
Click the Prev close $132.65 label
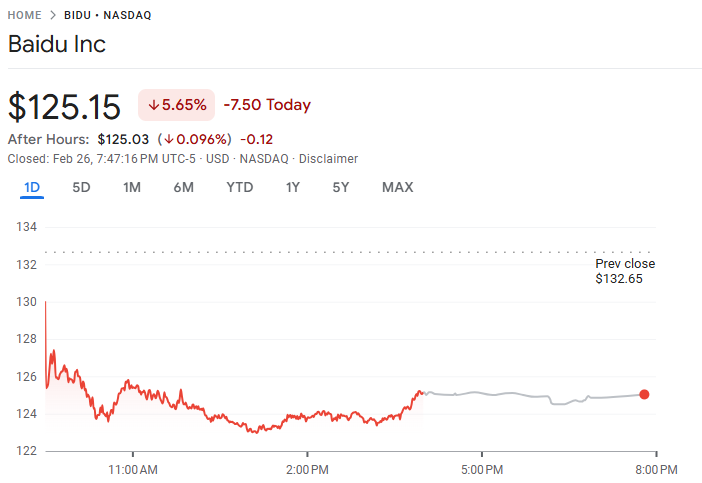625,271
